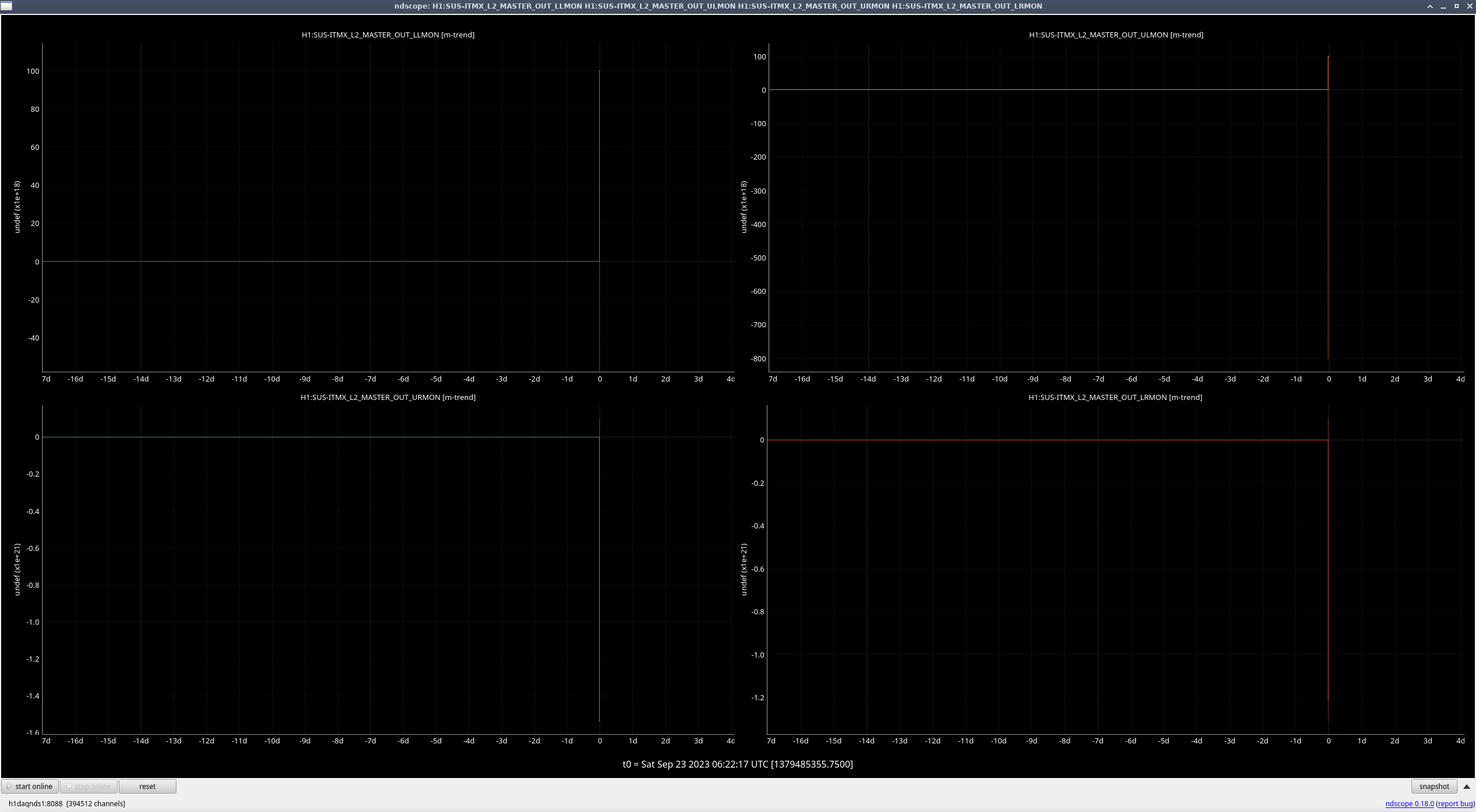Click the -7d tick on the ULMON x-axis
The height and width of the screenshot is (812, 1476).
(x=1098, y=379)
